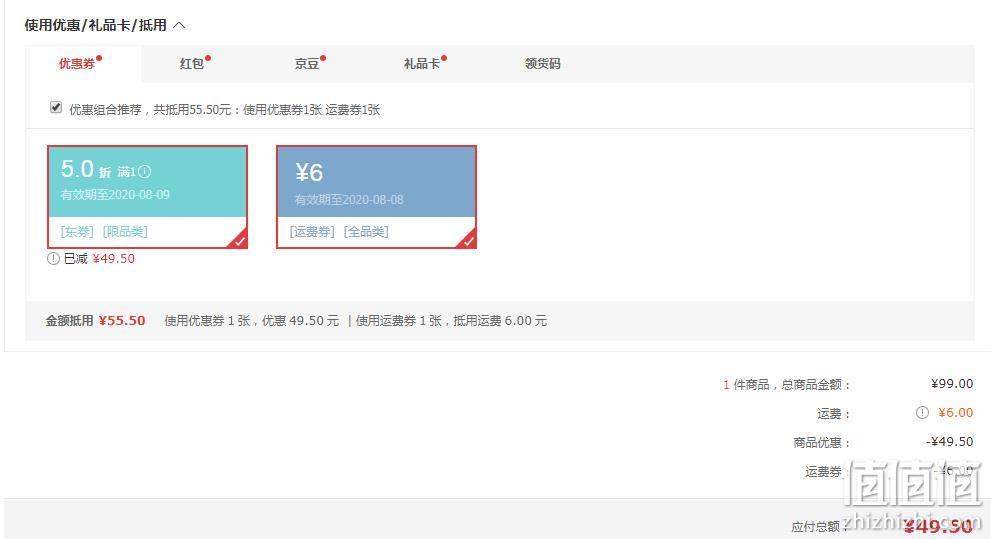Switch to the 红包 tab
Image resolution: width=991 pixels, height=539 pixels.
(x=192, y=64)
